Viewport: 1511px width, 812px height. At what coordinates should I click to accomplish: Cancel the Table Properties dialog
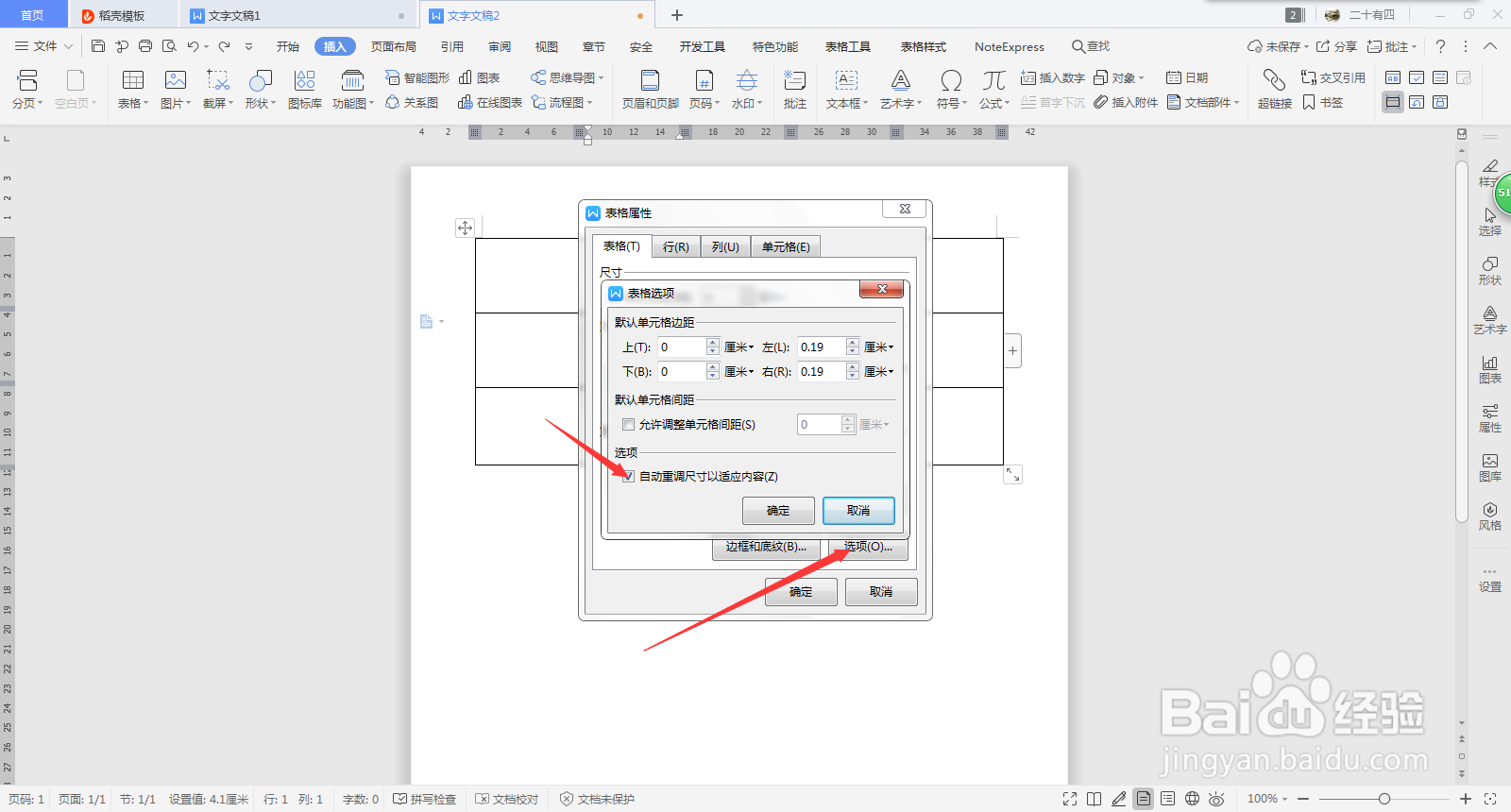coord(881,592)
